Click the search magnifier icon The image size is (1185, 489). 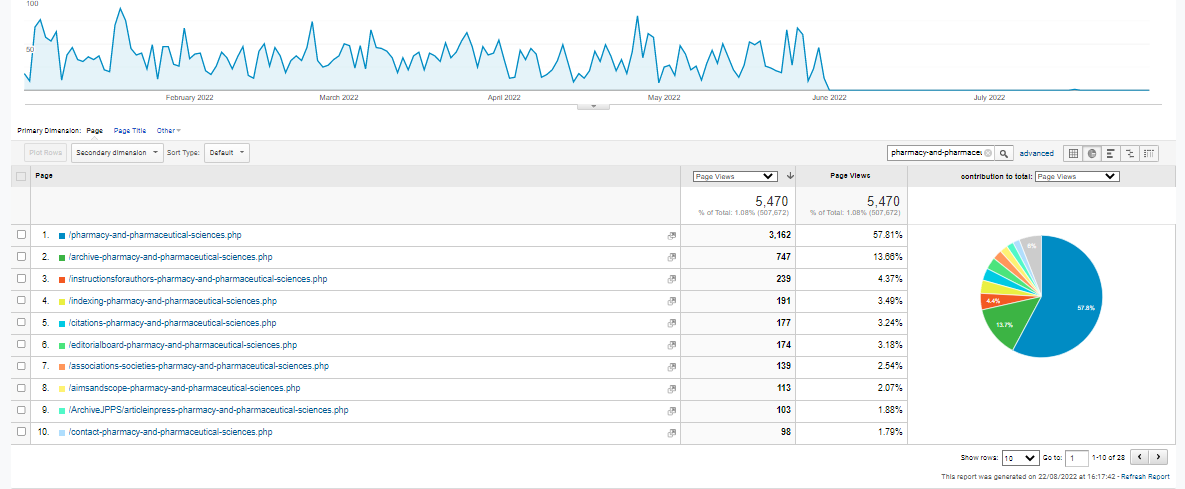1004,153
